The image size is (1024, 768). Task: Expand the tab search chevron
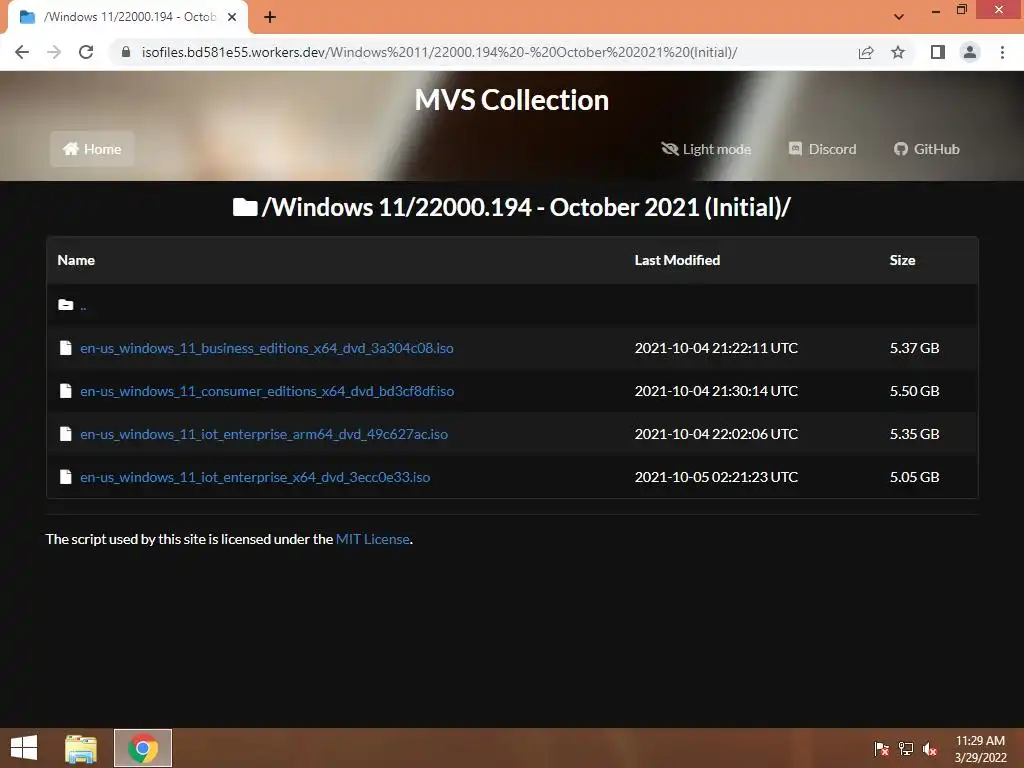coord(899,17)
